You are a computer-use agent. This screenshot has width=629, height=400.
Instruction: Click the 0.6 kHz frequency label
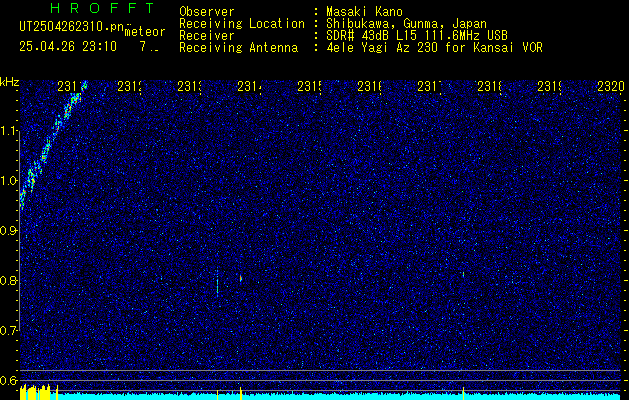click(x=9, y=380)
